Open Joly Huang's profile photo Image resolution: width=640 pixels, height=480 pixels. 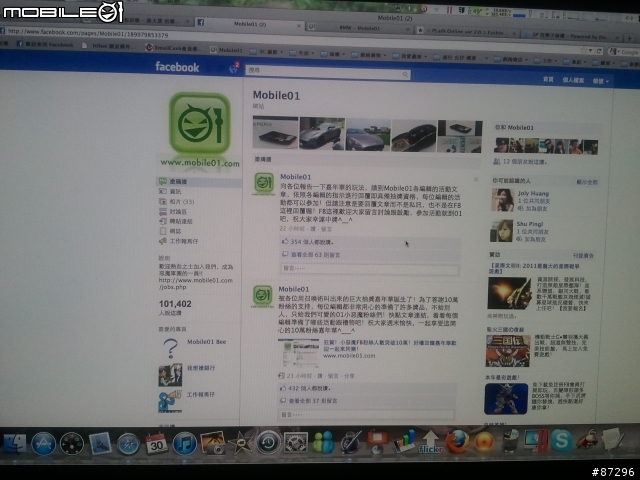tap(502, 200)
